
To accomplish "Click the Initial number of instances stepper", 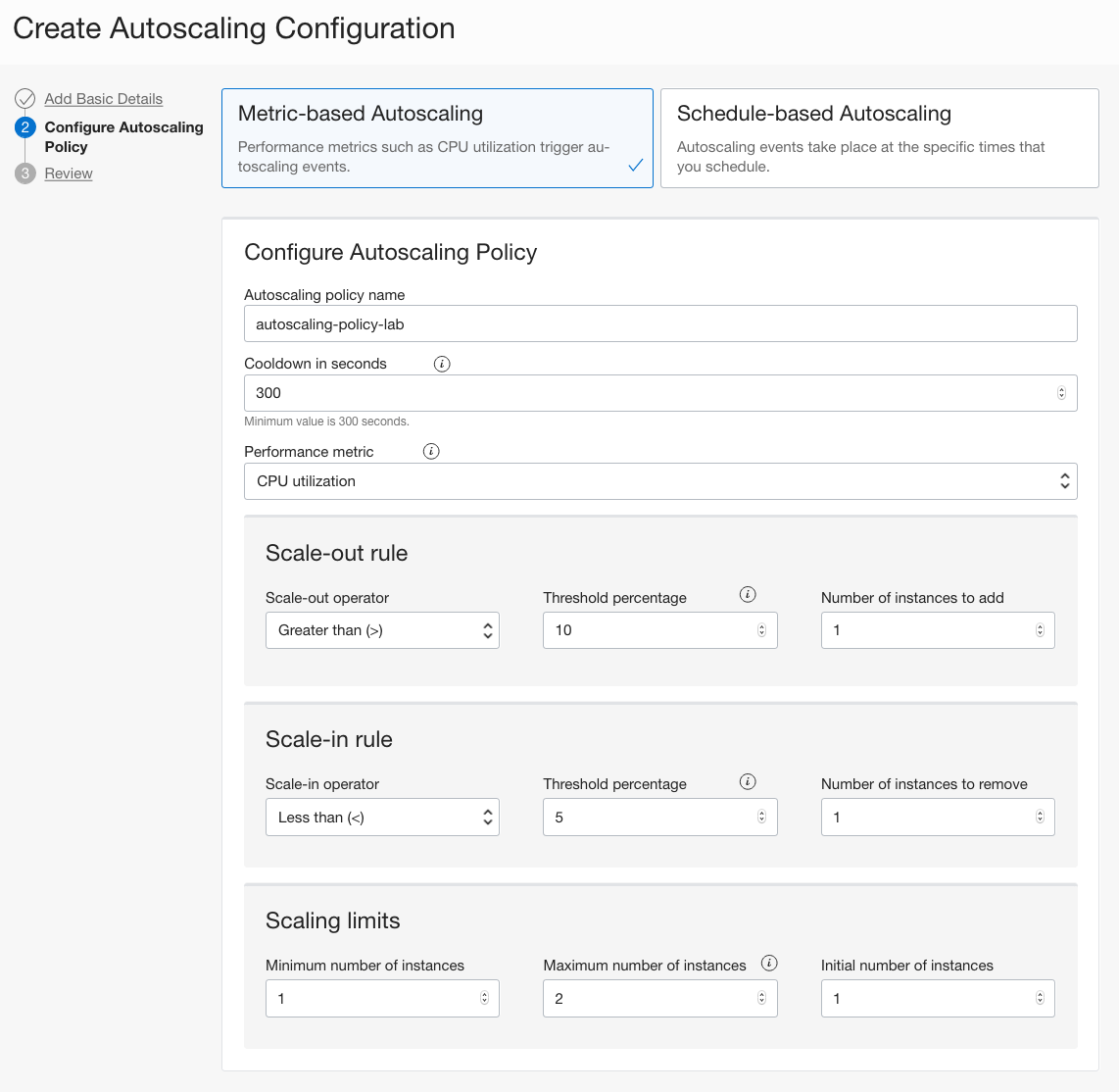I will click(1040, 999).
